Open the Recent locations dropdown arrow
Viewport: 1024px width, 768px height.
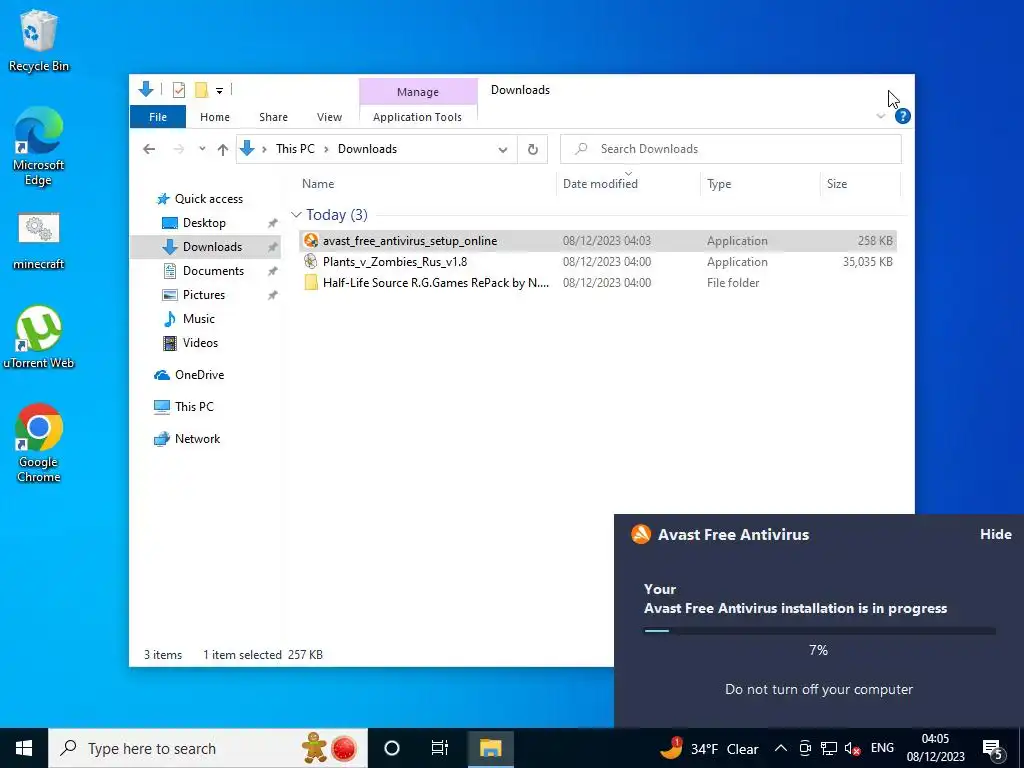[x=202, y=149]
